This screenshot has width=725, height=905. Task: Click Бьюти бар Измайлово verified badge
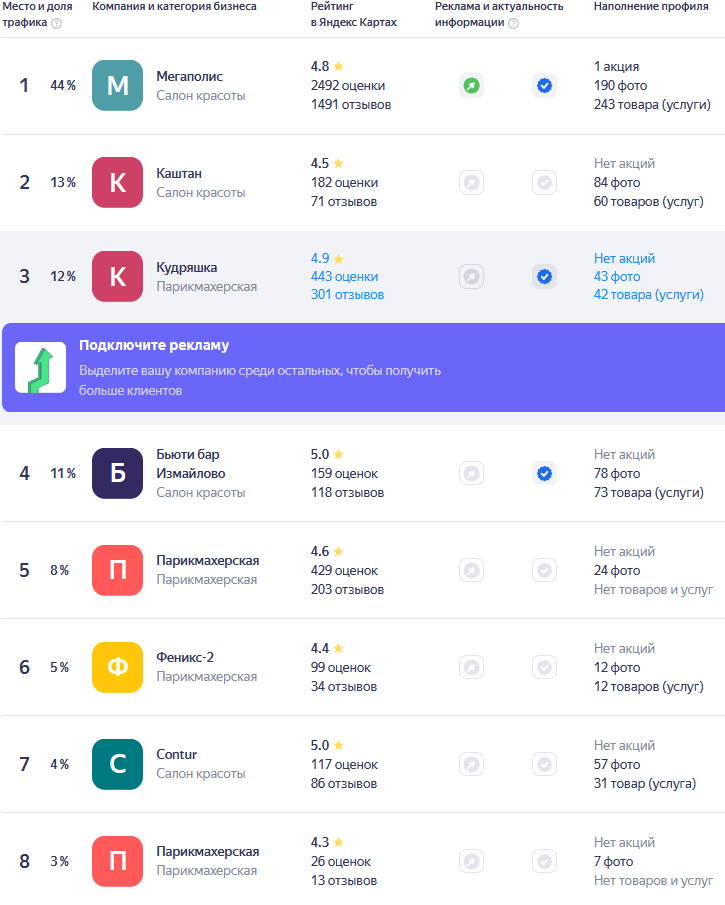click(x=544, y=473)
